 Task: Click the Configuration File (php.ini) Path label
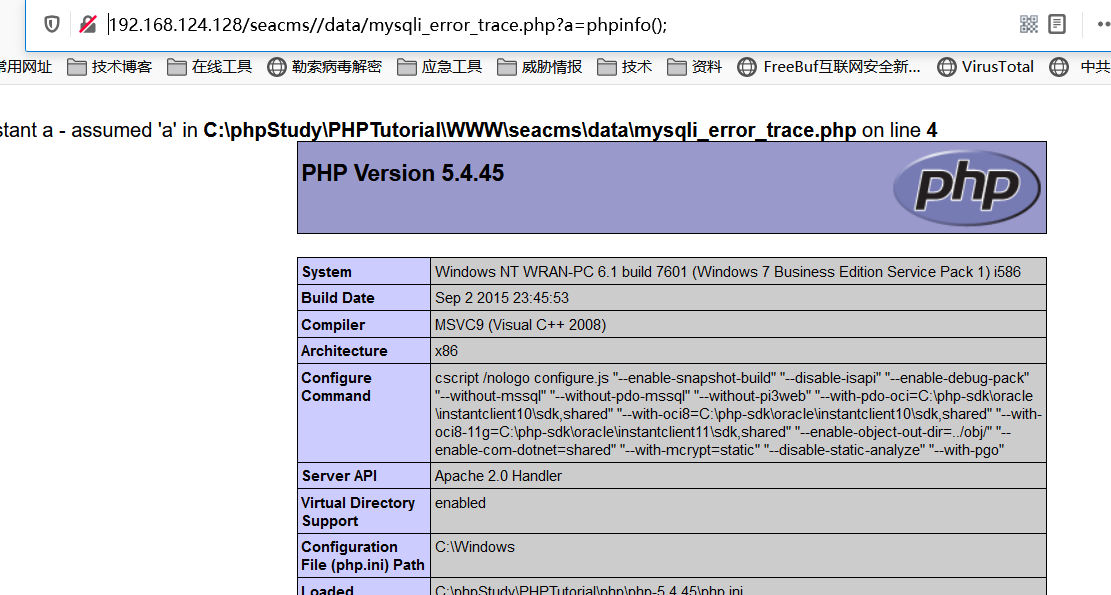click(363, 555)
